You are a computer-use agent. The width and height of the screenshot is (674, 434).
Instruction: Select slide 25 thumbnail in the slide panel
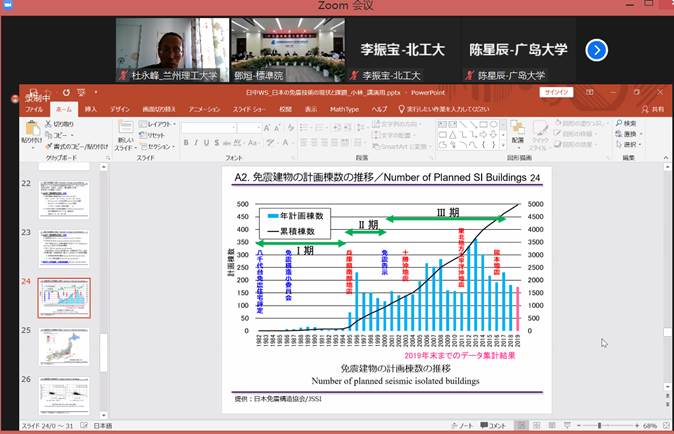click(x=65, y=347)
